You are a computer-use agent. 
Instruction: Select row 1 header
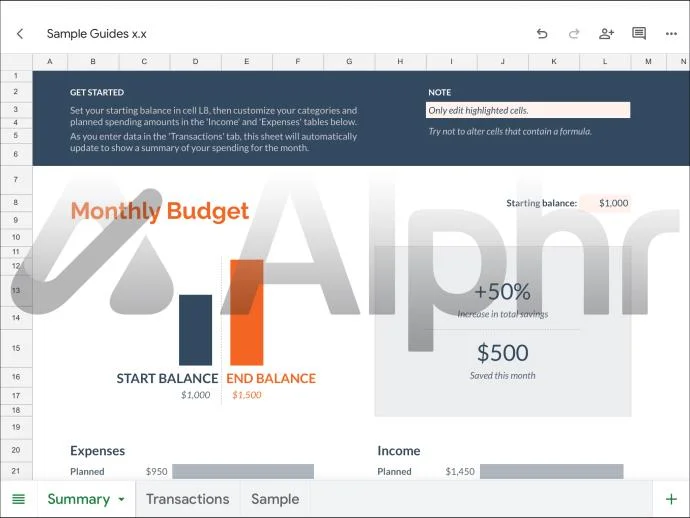point(16,76)
